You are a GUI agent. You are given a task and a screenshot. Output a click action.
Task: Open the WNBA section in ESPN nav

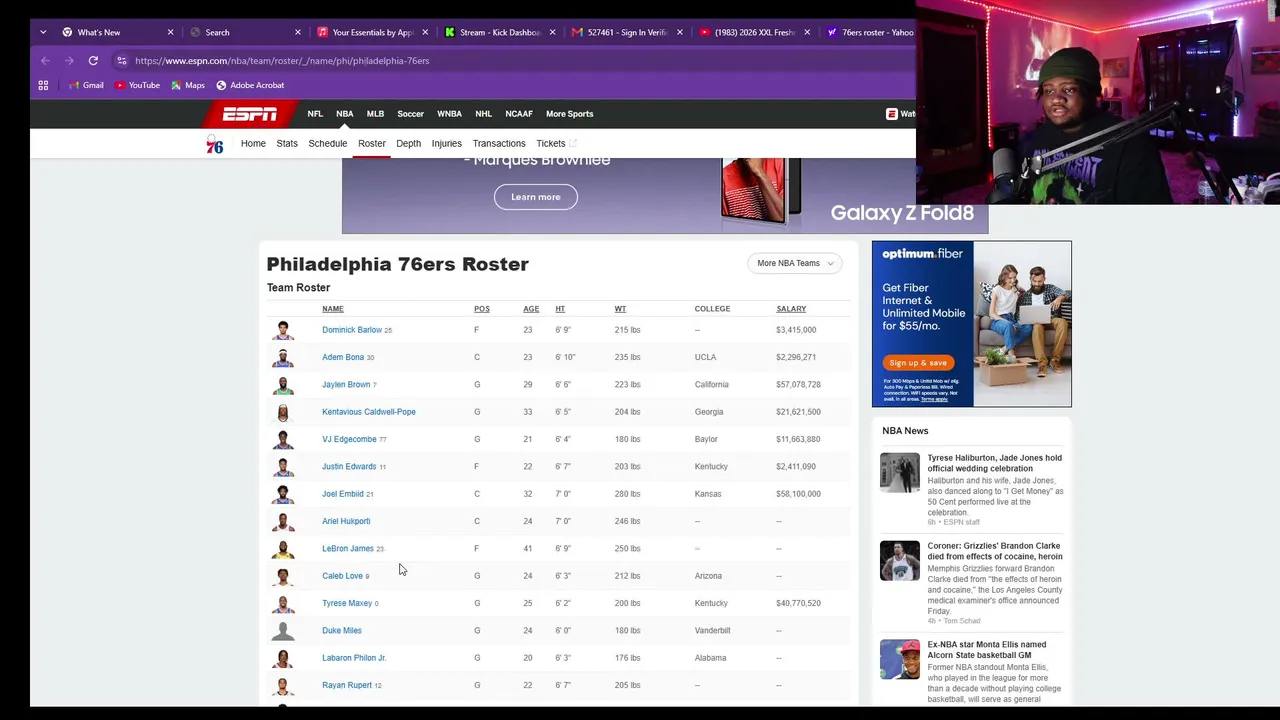coord(450,114)
